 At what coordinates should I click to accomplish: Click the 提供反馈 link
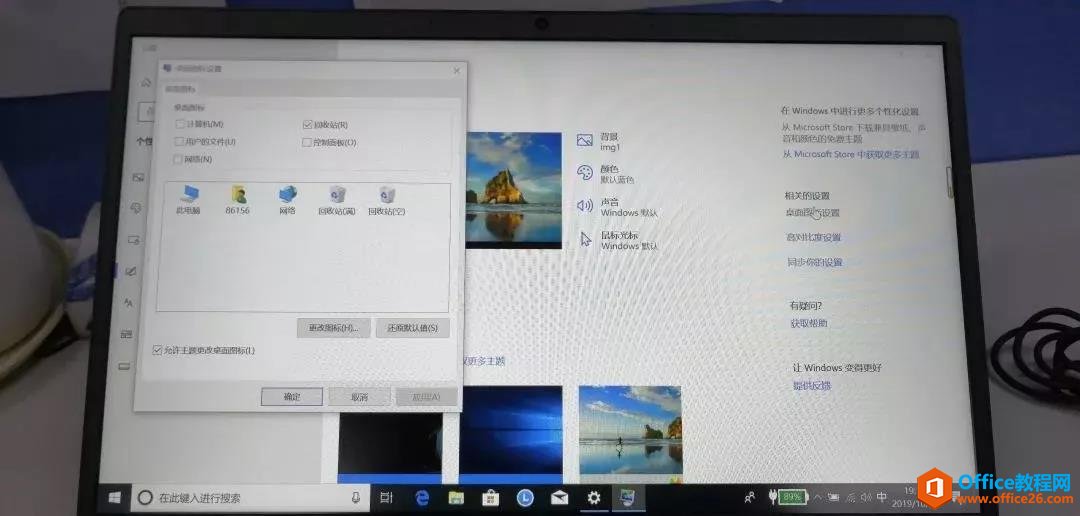812,386
